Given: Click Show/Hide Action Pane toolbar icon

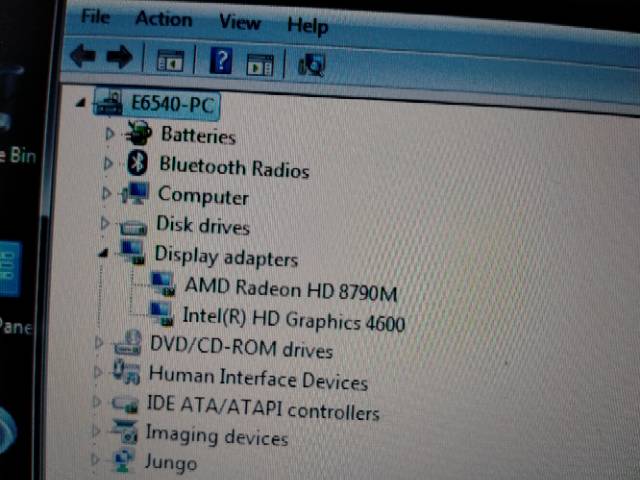Looking at the screenshot, I should click(260, 65).
